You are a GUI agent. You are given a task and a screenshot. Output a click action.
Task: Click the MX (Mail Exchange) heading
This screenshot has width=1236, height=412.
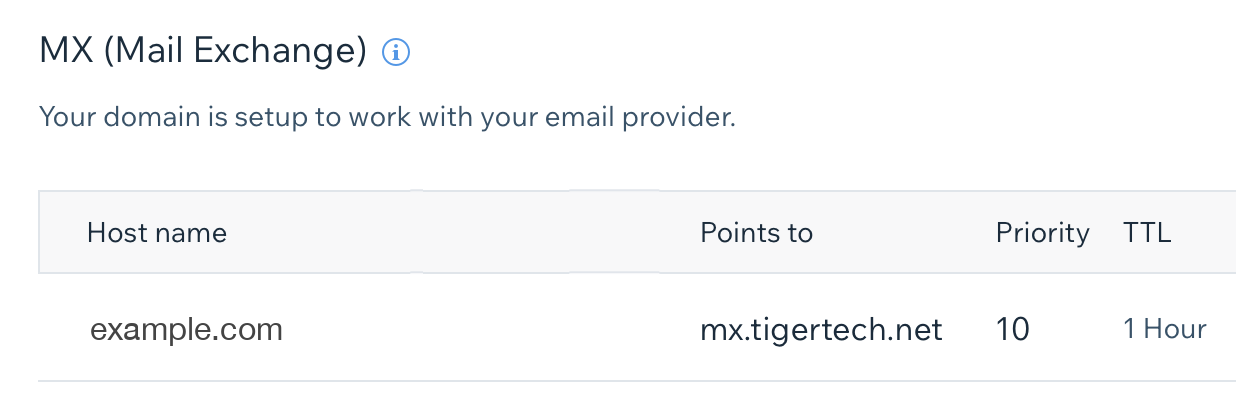203,51
